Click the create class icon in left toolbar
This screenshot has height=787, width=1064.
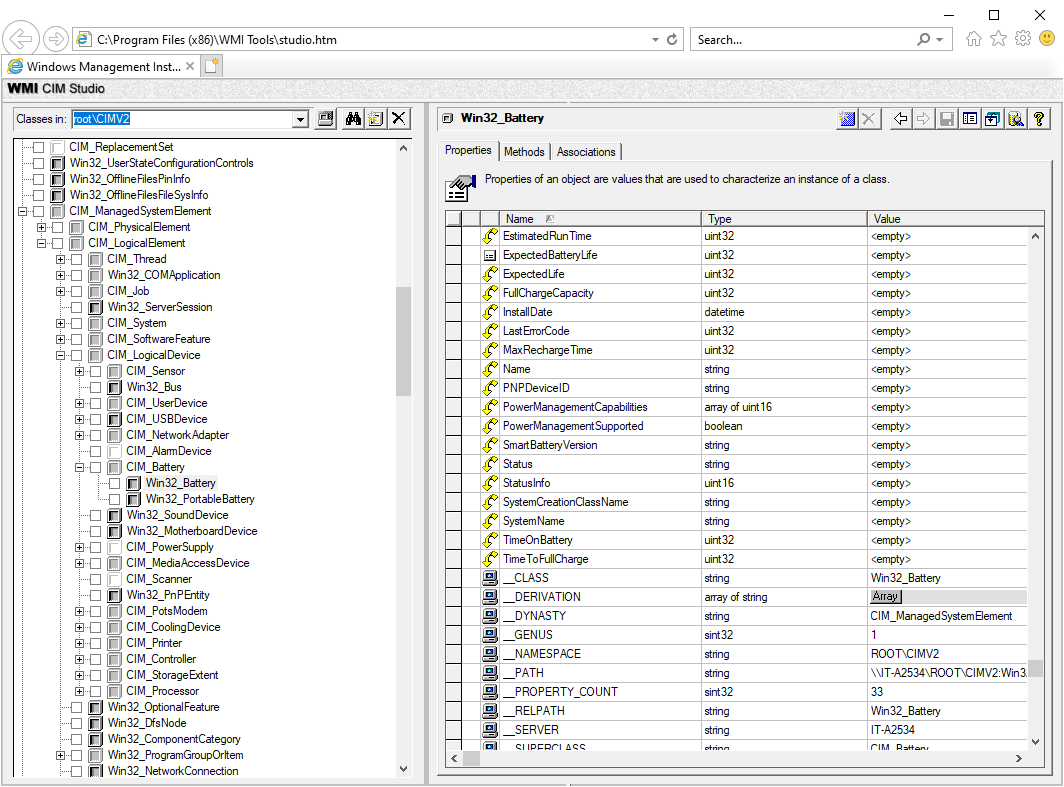tap(375, 119)
